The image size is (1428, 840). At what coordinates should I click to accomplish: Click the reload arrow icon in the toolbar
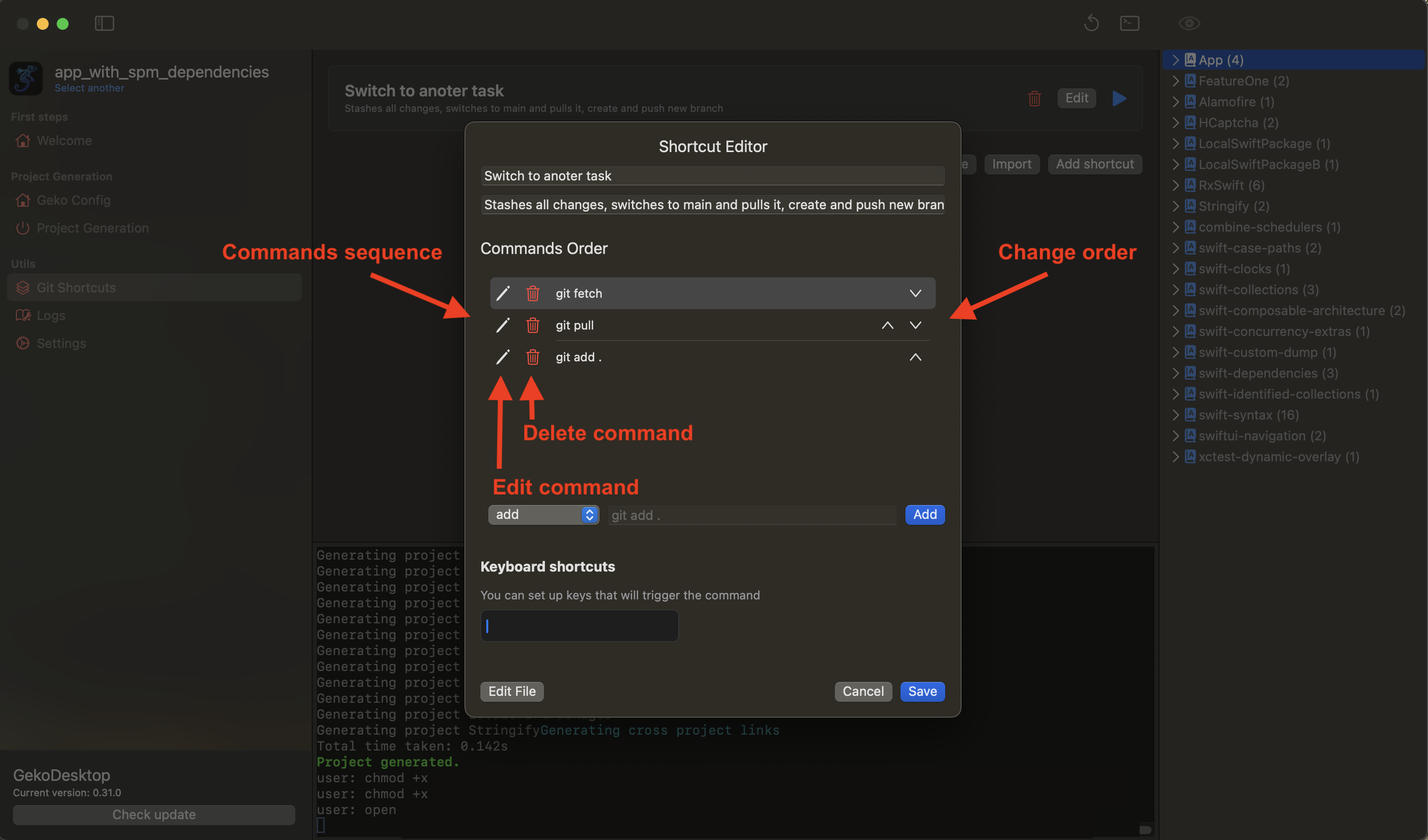point(1091,23)
